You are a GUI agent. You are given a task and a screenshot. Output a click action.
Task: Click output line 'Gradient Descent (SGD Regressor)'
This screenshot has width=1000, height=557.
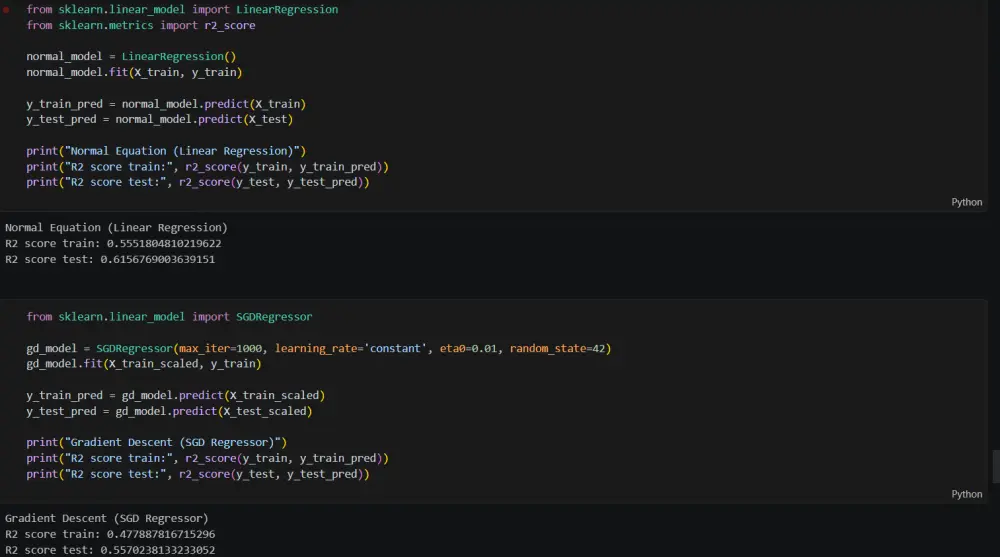(x=107, y=519)
